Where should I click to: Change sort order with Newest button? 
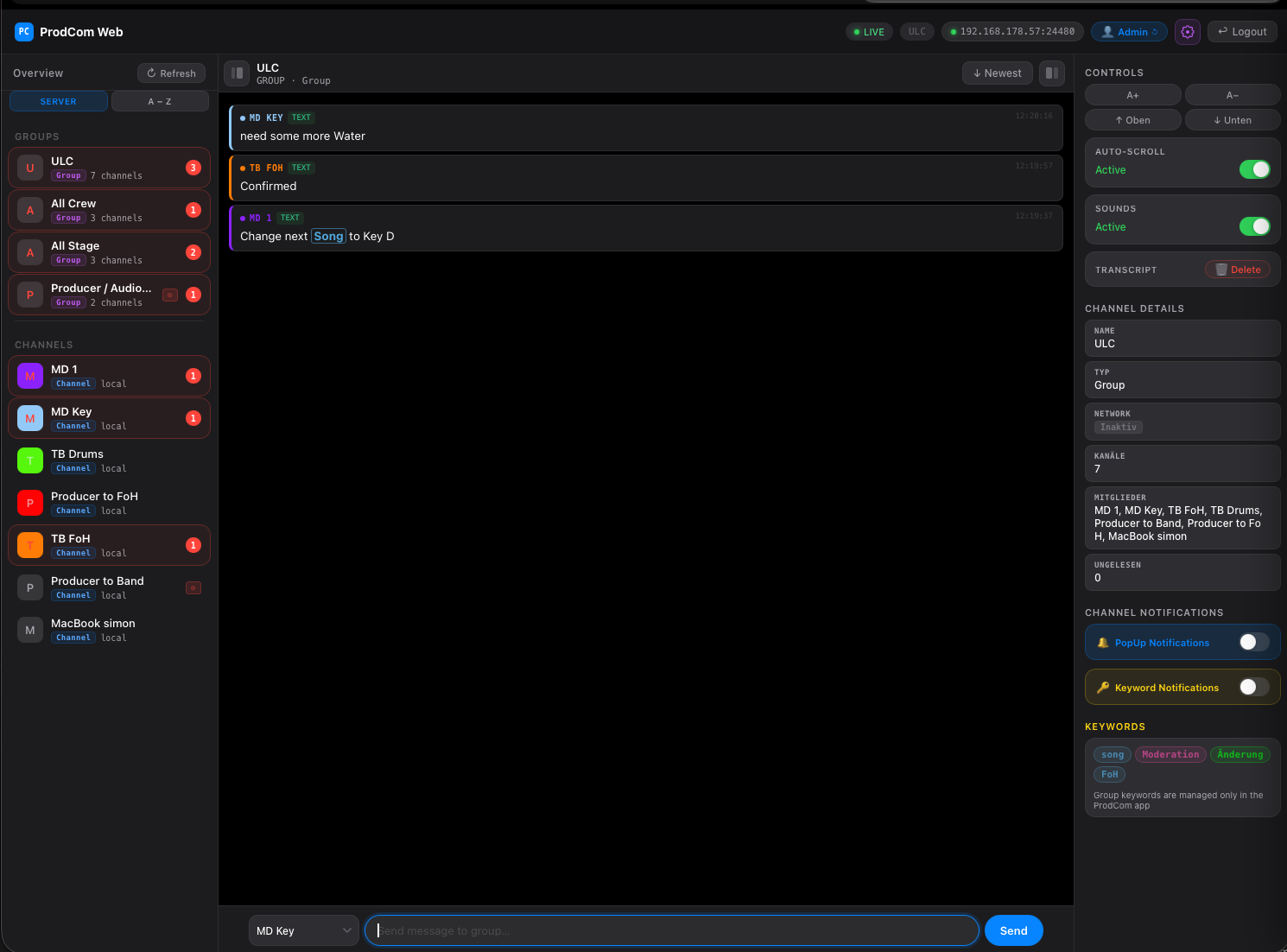point(997,73)
